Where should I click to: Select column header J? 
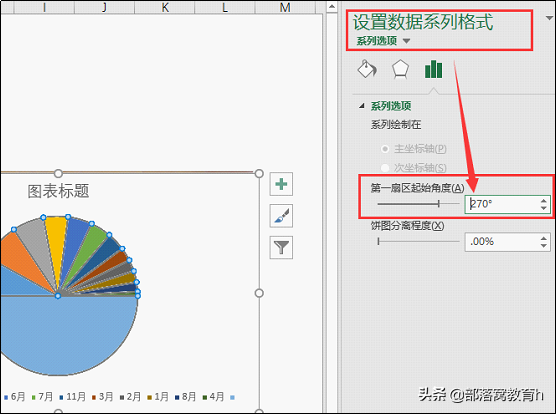point(104,7)
